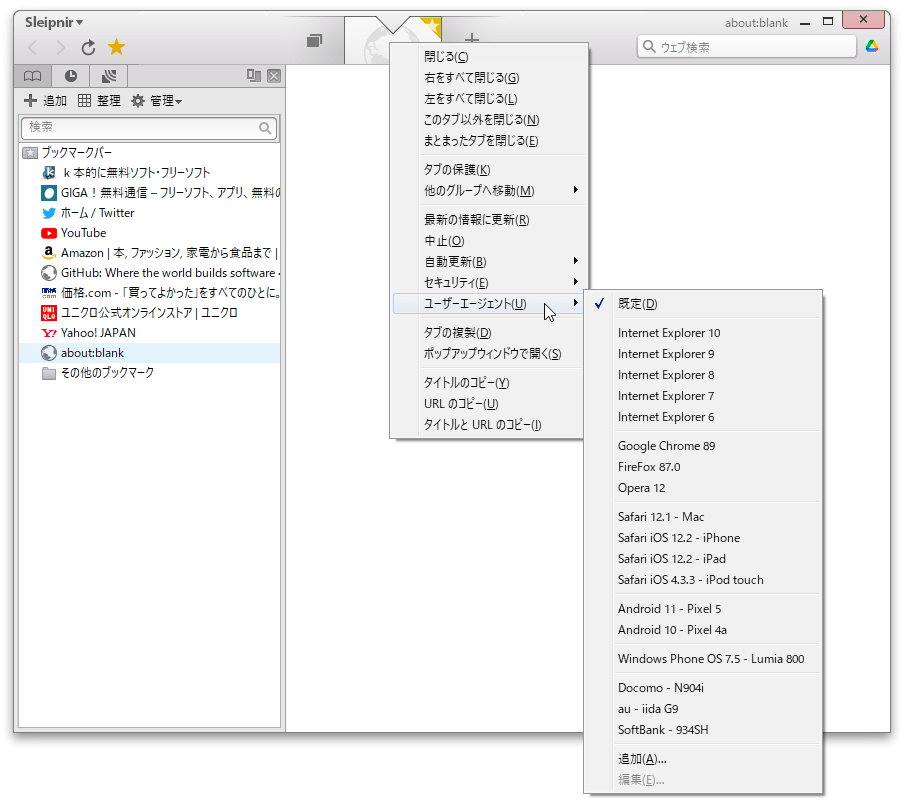904x806 pixels.
Task: Select Docomo - N904i user agent
Action: 703,688
